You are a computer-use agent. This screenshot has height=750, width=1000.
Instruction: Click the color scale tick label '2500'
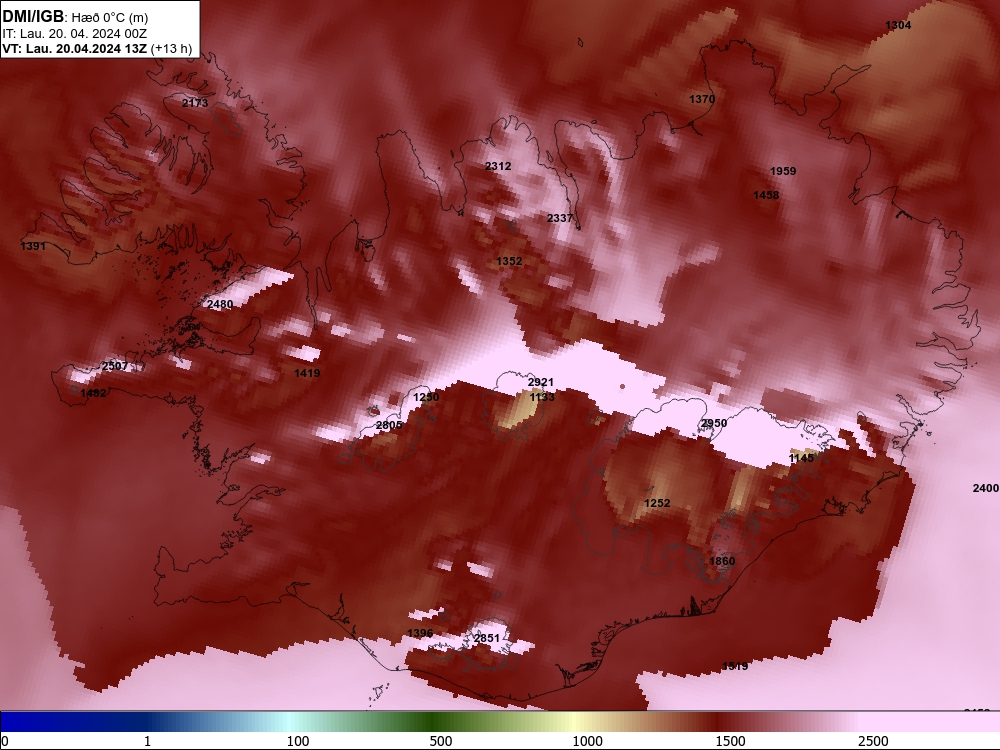pos(873,741)
